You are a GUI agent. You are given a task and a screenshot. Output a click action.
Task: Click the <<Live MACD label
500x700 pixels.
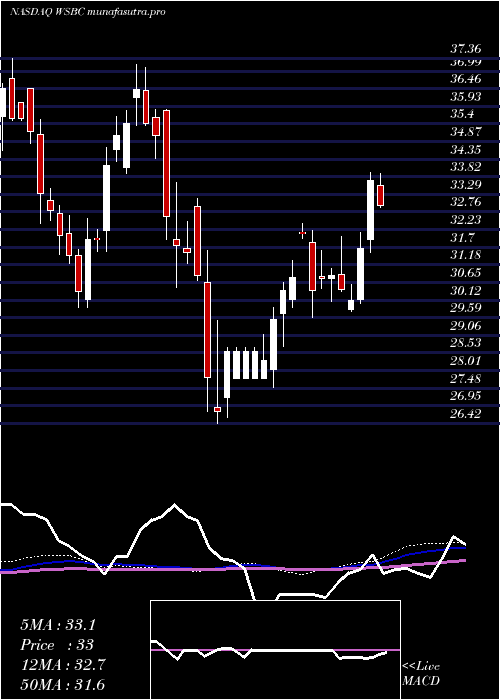(421, 674)
